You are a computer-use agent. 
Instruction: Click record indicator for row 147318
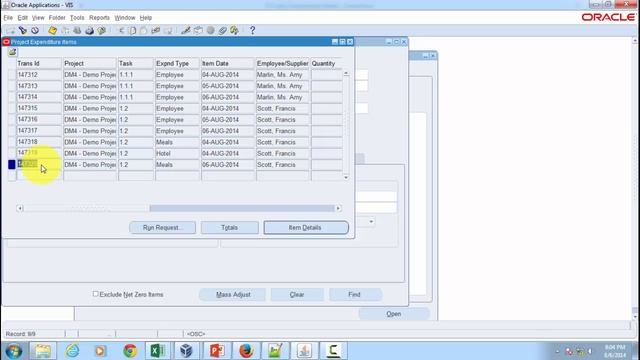pyautogui.click(x=12, y=142)
